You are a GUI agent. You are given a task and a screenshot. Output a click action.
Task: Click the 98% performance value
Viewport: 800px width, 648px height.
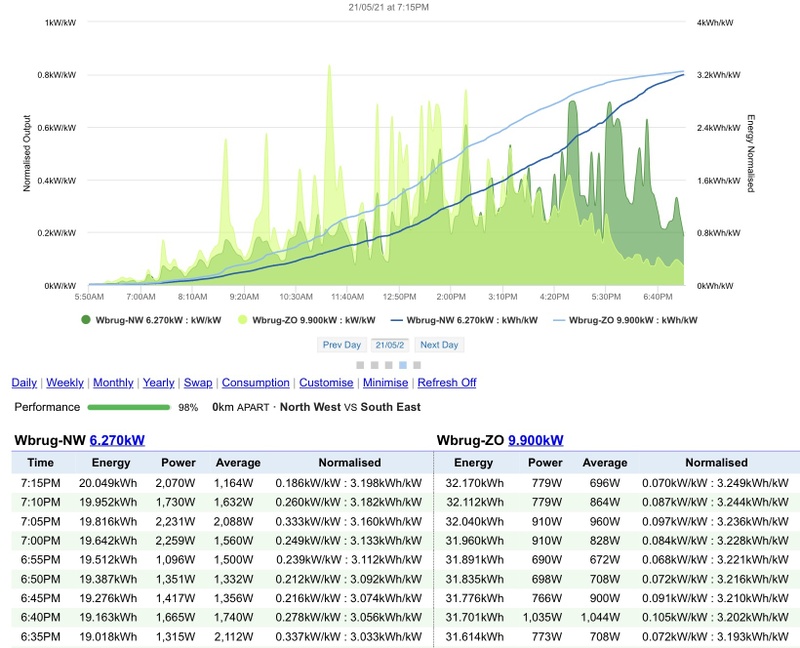(188, 408)
